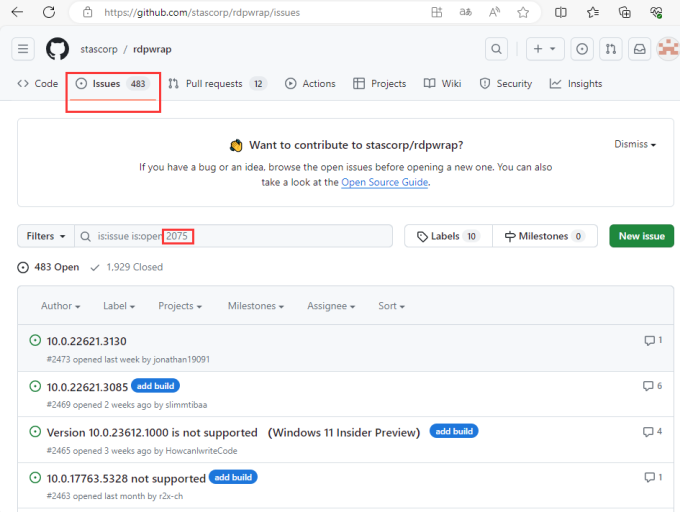This screenshot has height=512, width=680.
Task: Open GitHub search magnifier button
Action: tap(497, 49)
